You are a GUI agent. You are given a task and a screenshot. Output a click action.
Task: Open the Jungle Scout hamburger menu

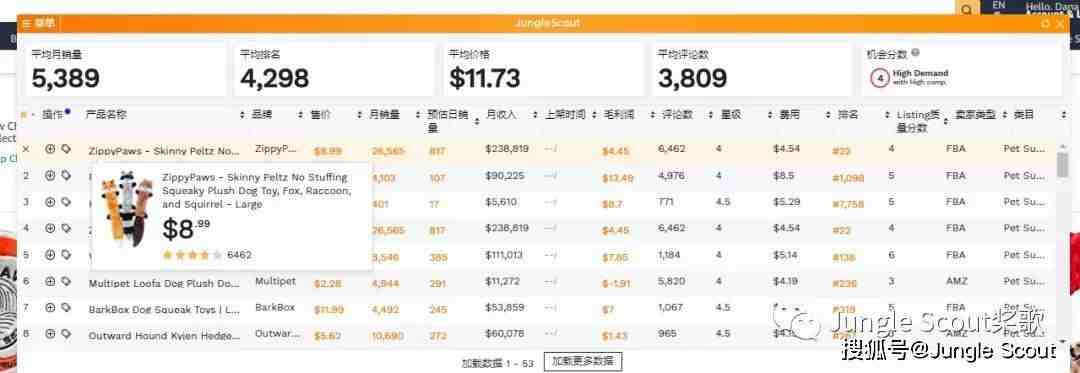pos(26,23)
